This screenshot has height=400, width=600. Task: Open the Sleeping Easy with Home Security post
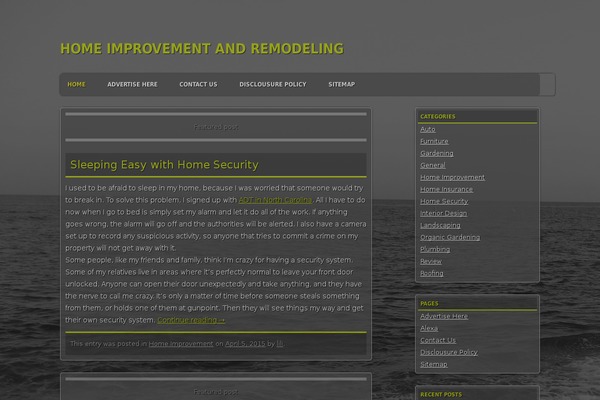[164, 165]
